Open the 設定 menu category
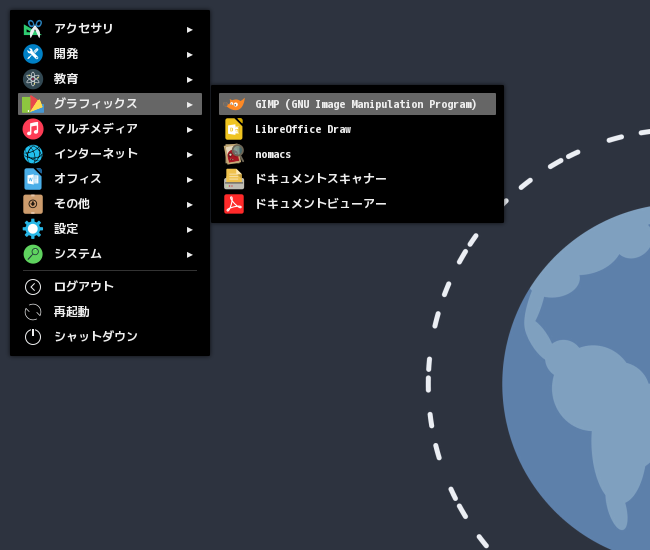This screenshot has height=550, width=650. [x=110, y=229]
